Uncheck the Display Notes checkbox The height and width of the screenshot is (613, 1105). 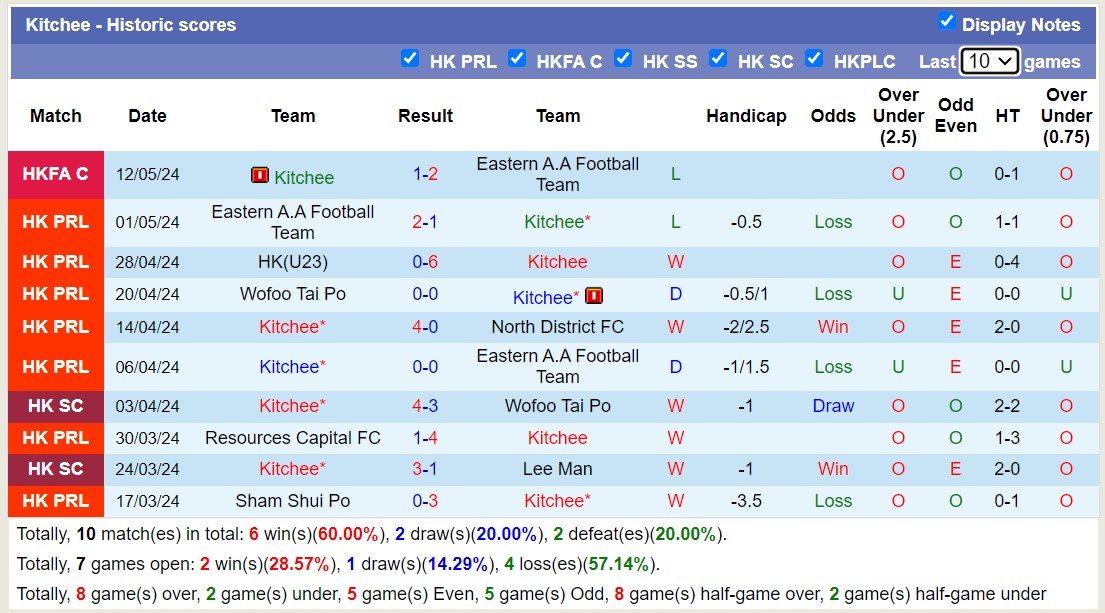946,21
